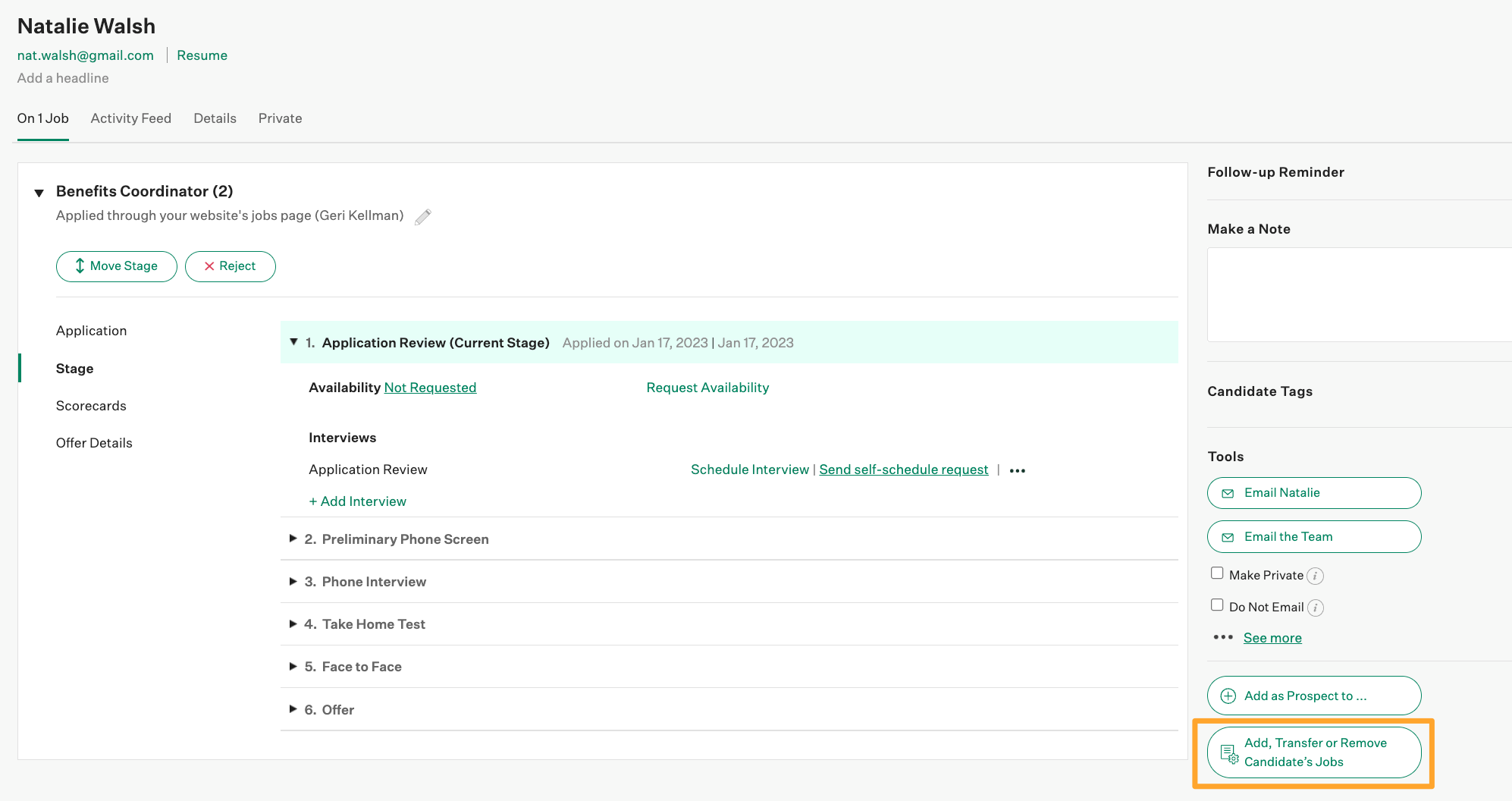Click the Email the Team button
The height and width of the screenshot is (801, 1512).
pyautogui.click(x=1314, y=537)
